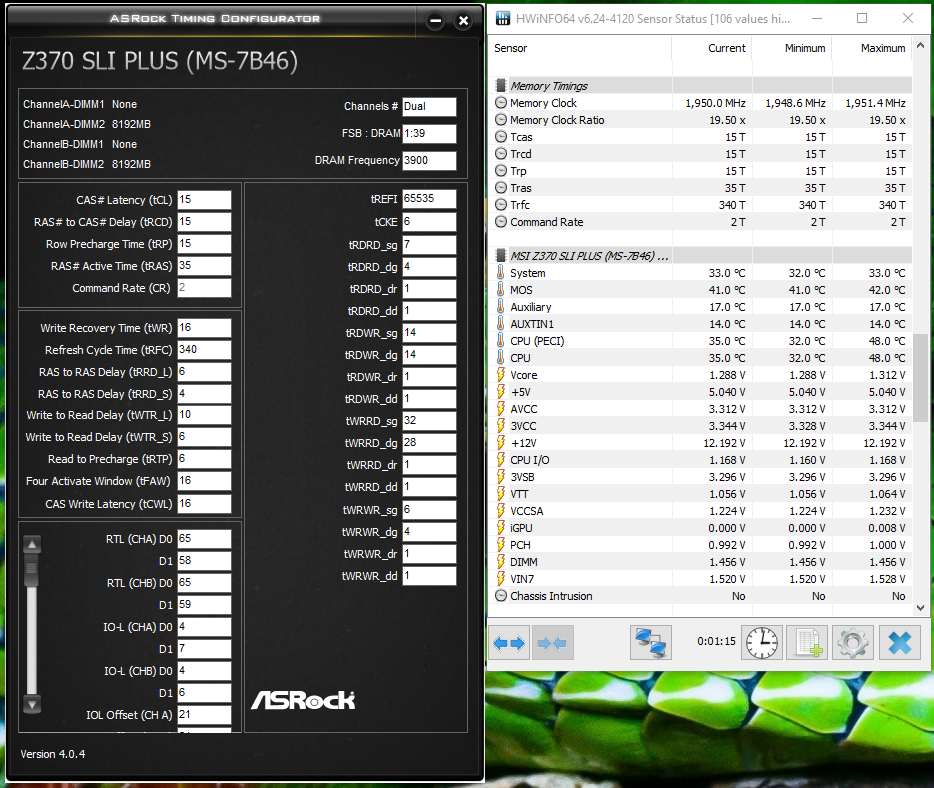Click the MOS temperature thermometer icon
This screenshot has height=788, width=934.
pyautogui.click(x=501, y=290)
